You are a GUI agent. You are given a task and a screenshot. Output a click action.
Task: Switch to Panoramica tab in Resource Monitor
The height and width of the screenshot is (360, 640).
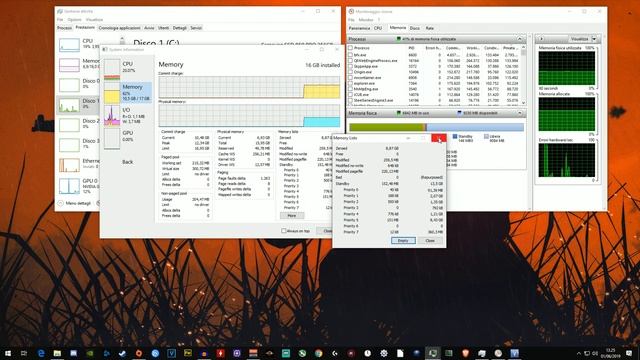coord(359,28)
